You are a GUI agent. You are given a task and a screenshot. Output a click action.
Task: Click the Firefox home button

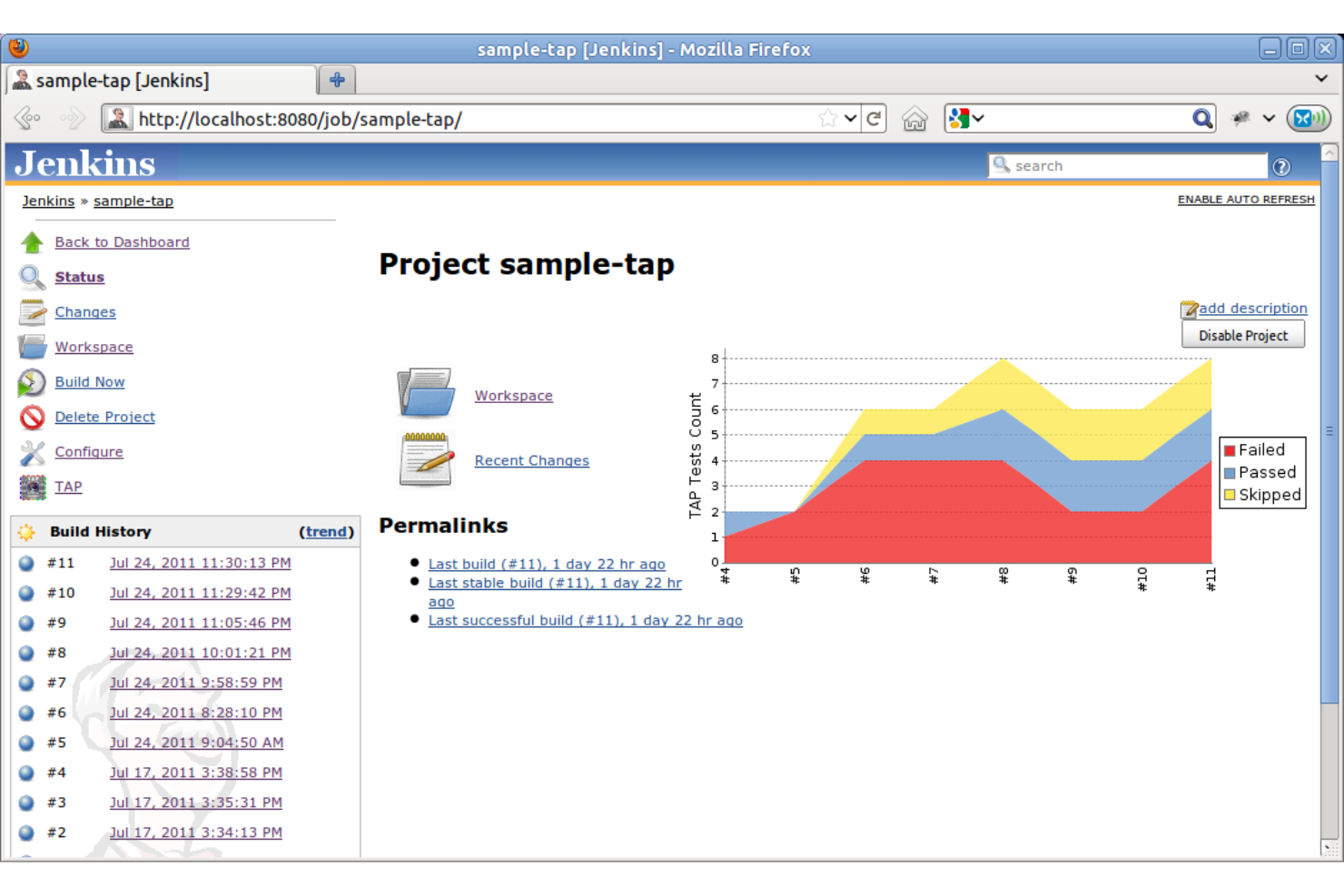click(x=914, y=119)
